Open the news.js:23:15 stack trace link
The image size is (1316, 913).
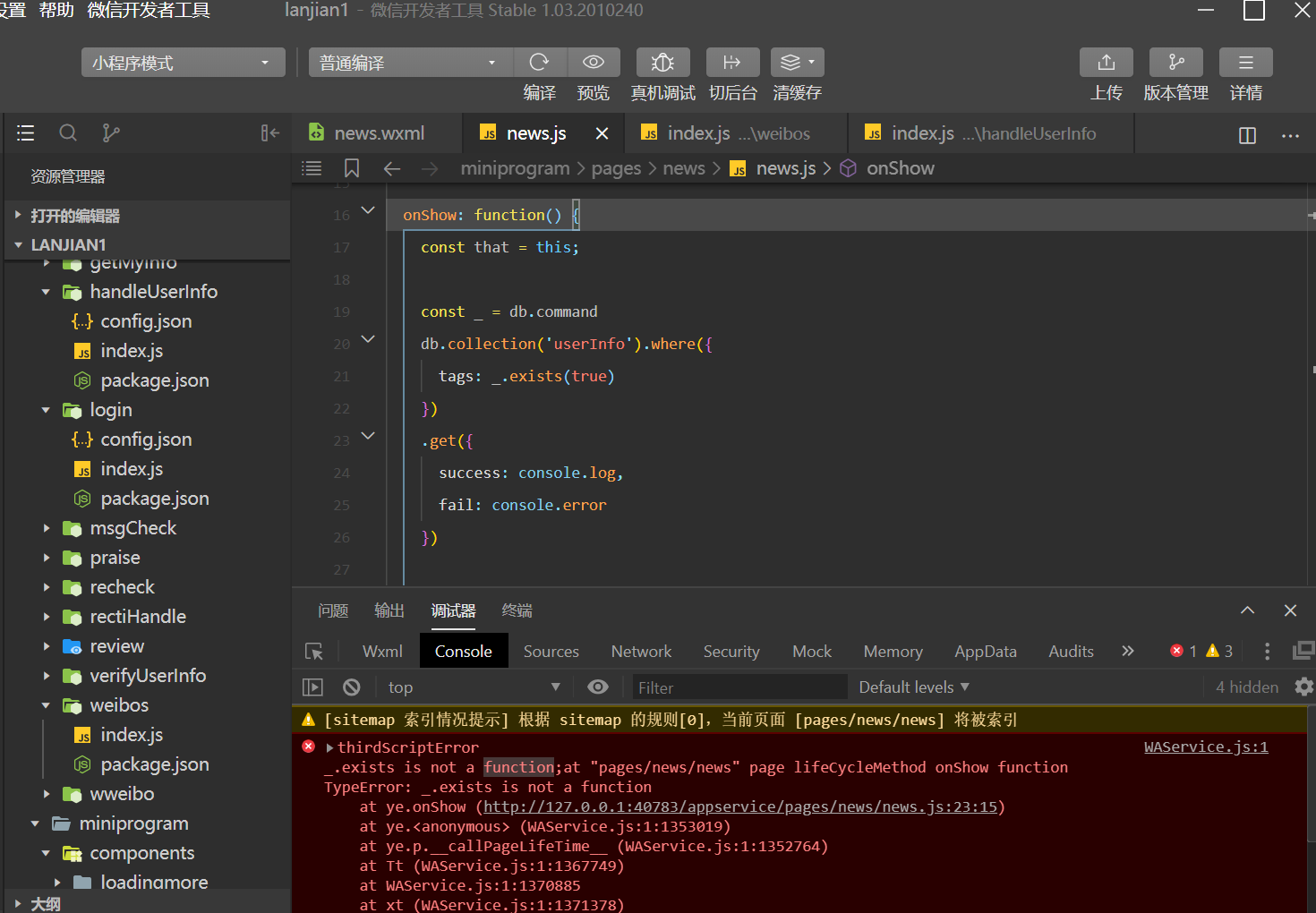click(x=740, y=806)
